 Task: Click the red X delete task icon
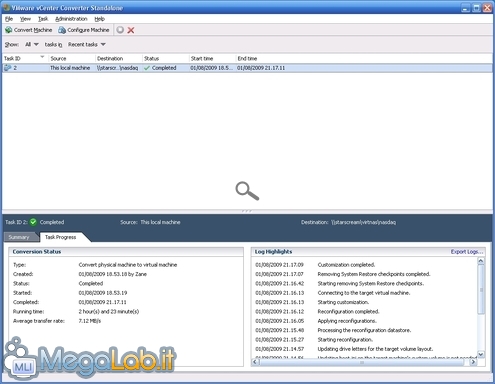(131, 30)
